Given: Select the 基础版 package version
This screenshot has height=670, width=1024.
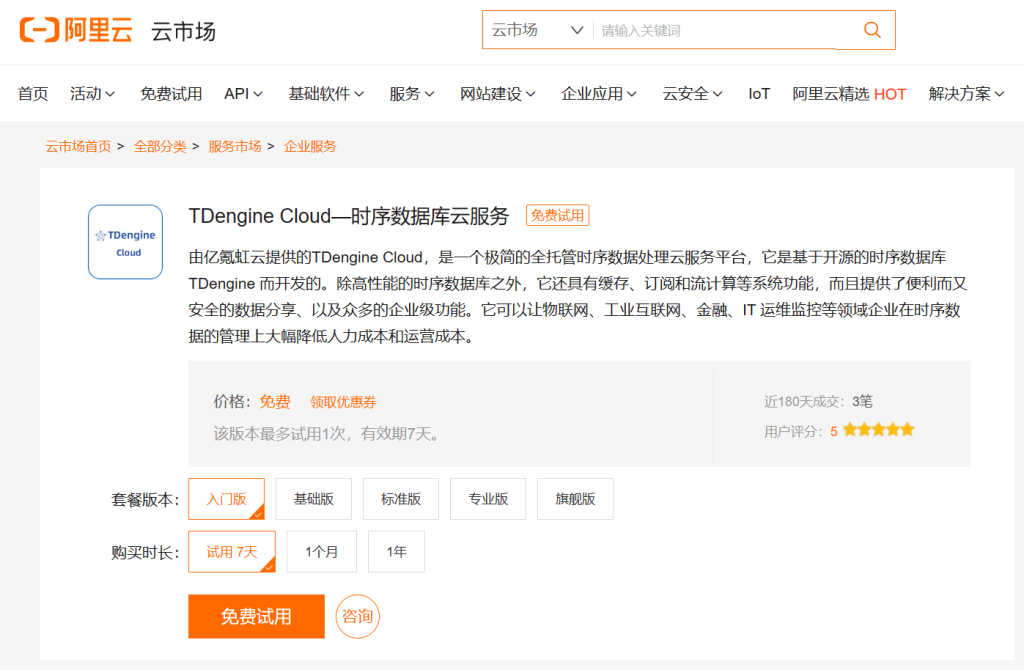Looking at the screenshot, I should click(x=313, y=498).
